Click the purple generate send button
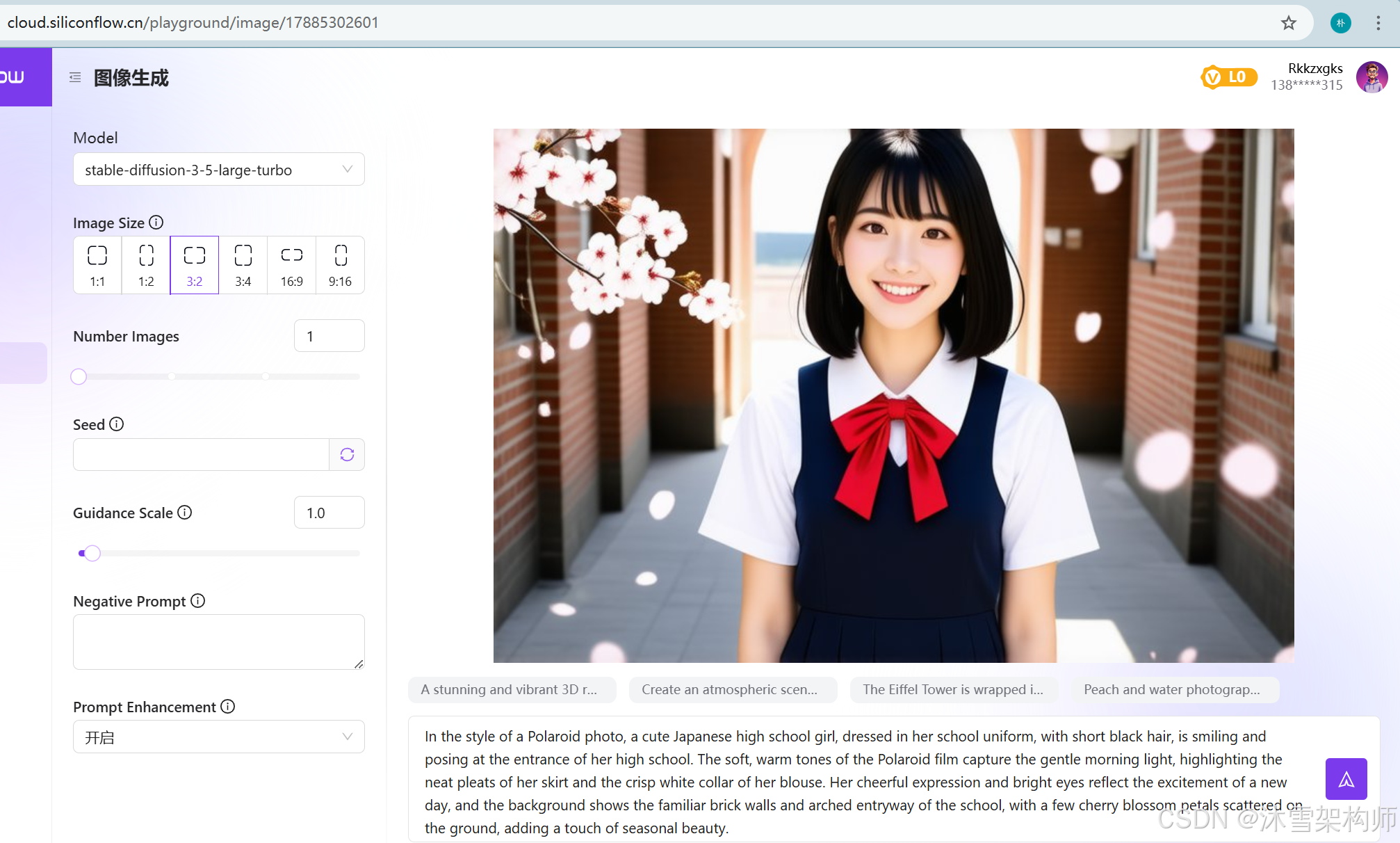Viewport: 1400px width, 843px height. tap(1346, 779)
